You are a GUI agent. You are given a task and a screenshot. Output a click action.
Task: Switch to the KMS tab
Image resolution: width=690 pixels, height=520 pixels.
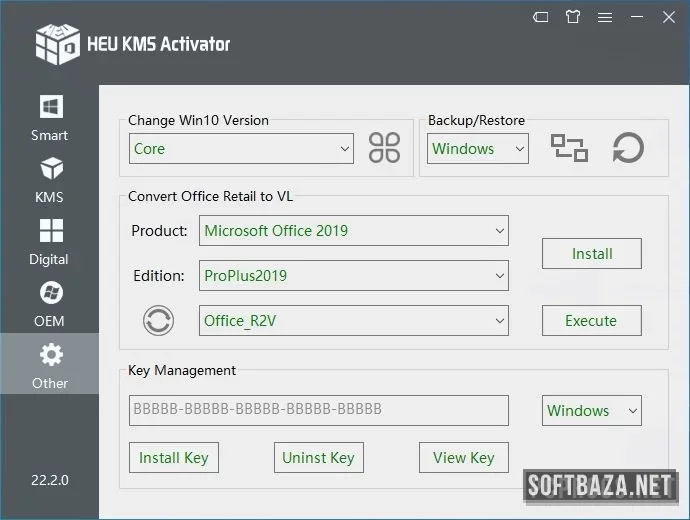tap(49, 180)
